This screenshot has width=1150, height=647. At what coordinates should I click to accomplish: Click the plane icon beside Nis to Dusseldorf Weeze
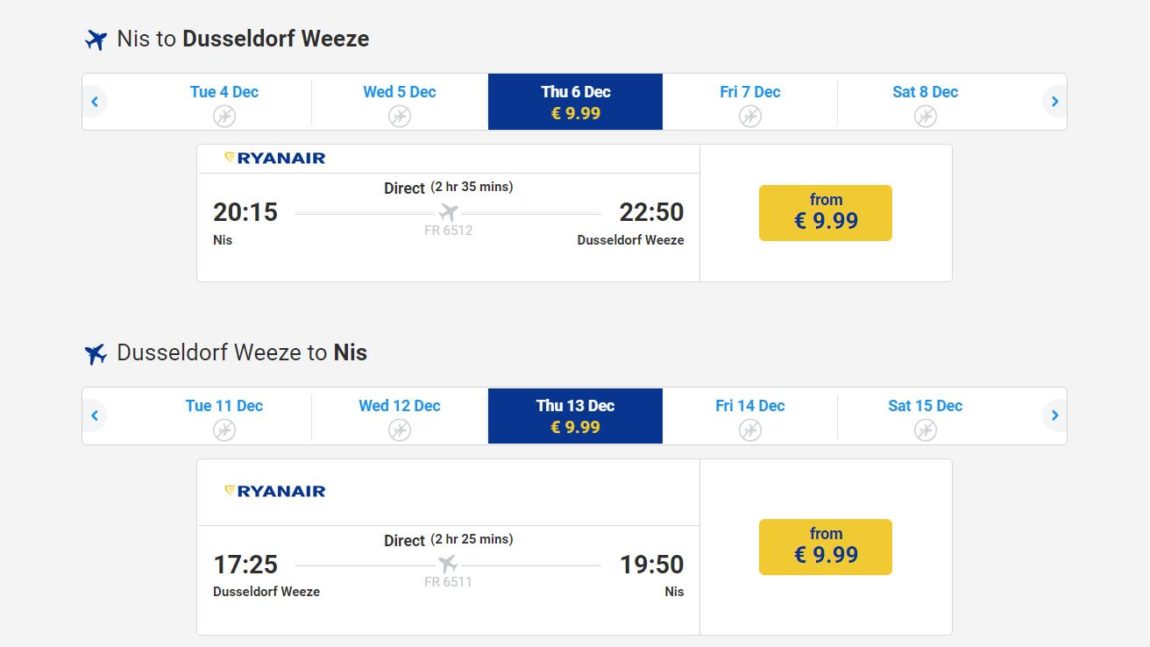point(95,39)
